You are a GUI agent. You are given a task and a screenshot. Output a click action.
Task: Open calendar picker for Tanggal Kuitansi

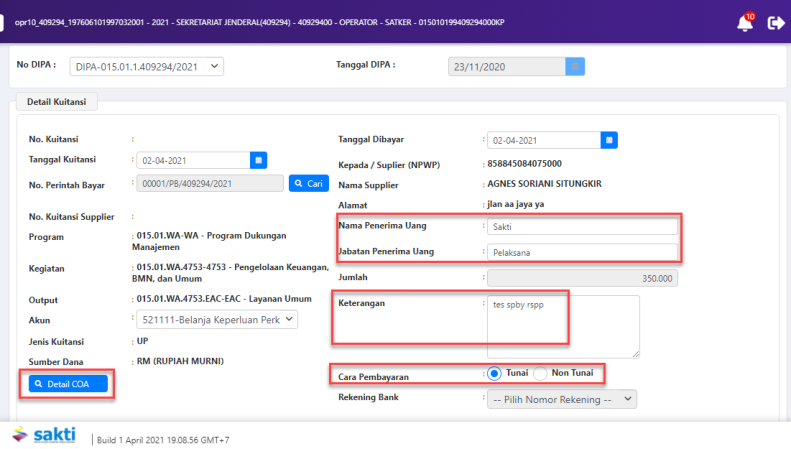pyautogui.click(x=258, y=159)
